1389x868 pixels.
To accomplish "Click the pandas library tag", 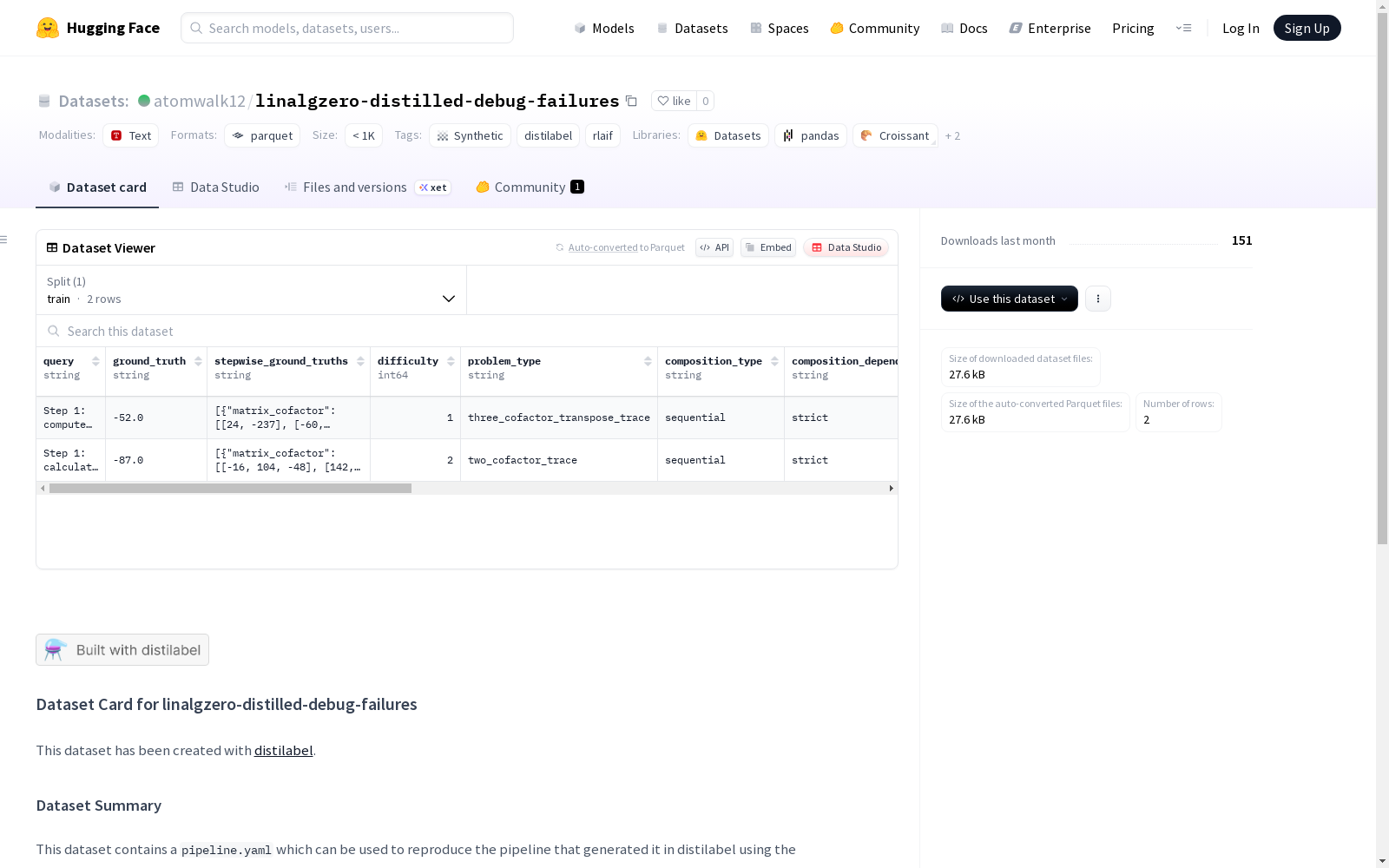I will point(811,135).
